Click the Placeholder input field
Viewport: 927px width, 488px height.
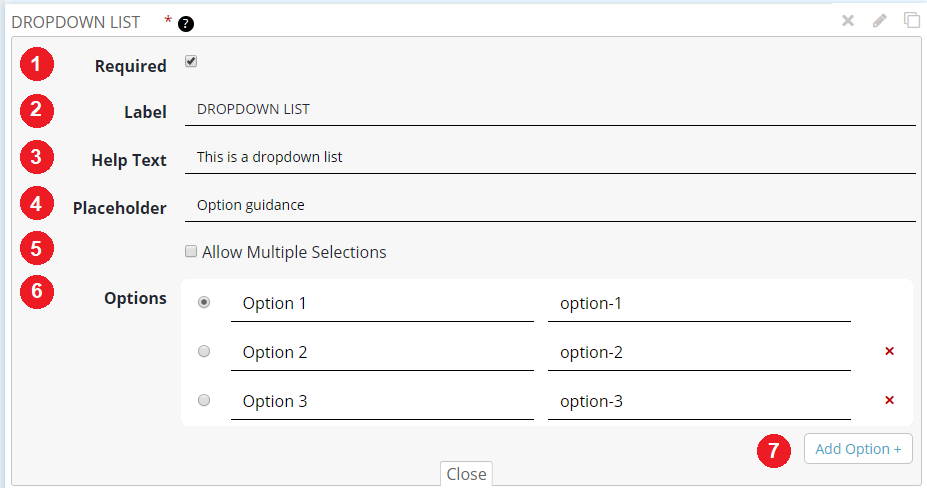click(550, 205)
